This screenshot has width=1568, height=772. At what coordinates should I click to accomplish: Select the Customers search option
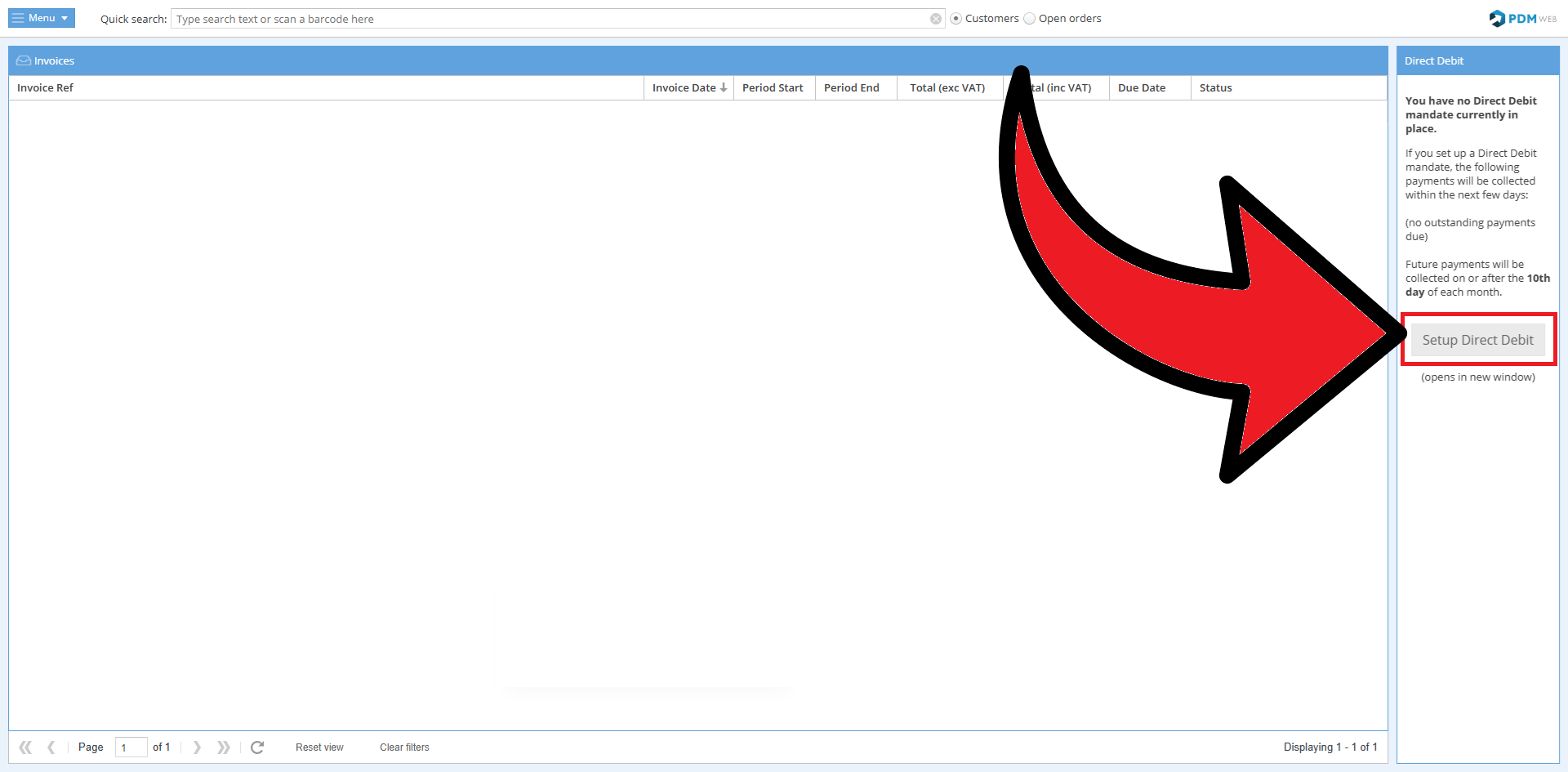point(956,19)
